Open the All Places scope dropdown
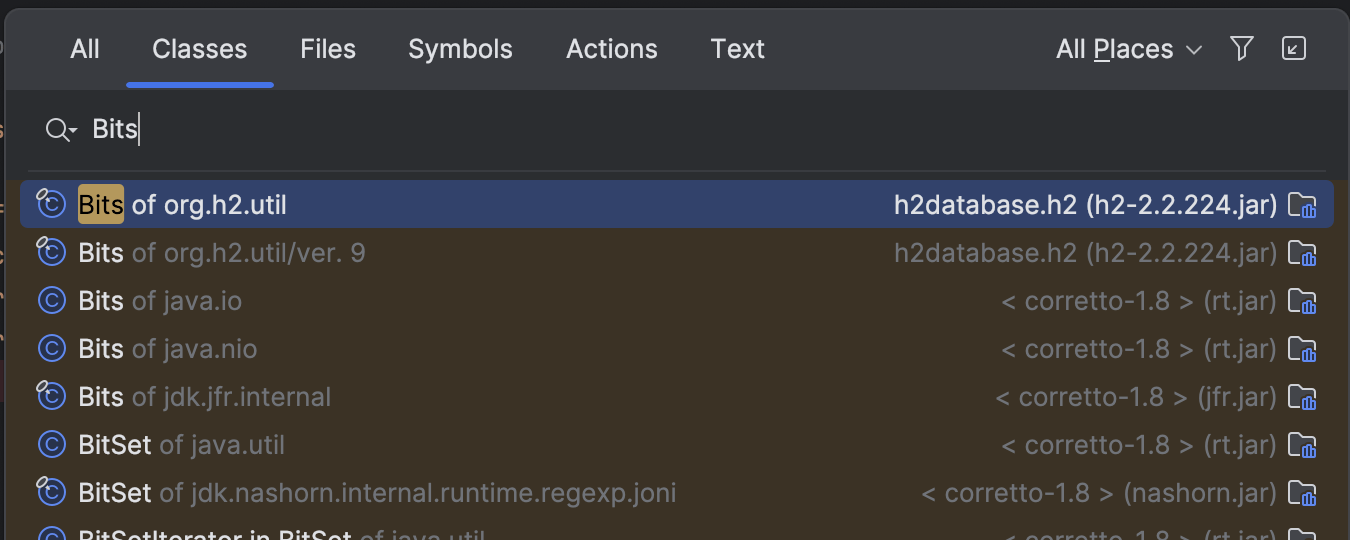 click(1128, 49)
